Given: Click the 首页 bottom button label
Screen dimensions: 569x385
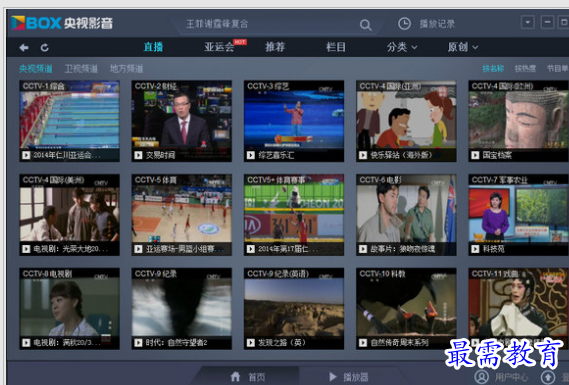Looking at the screenshot, I should tap(257, 377).
